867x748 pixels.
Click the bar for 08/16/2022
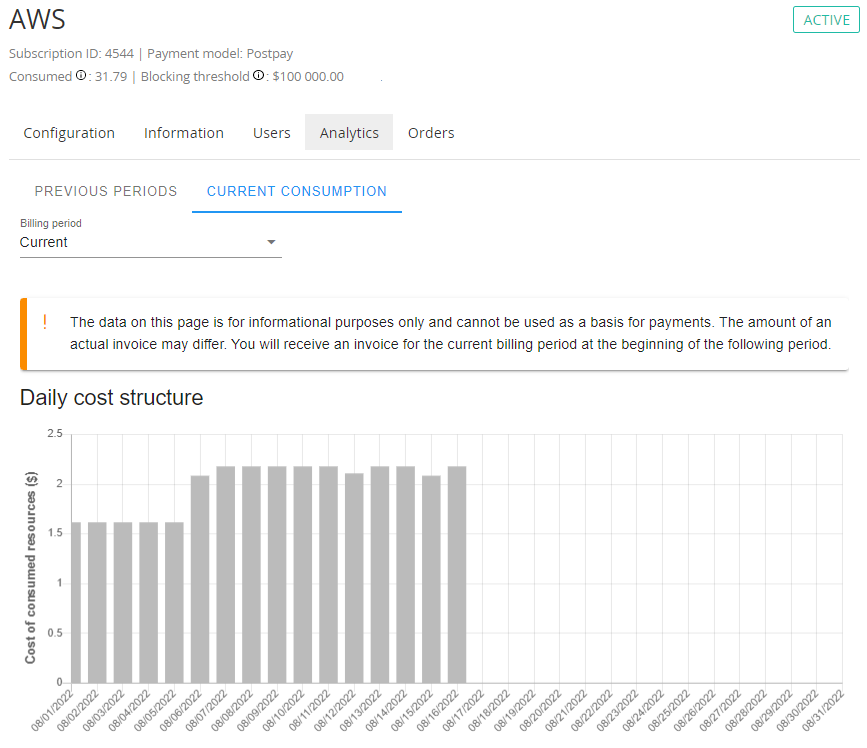click(457, 575)
